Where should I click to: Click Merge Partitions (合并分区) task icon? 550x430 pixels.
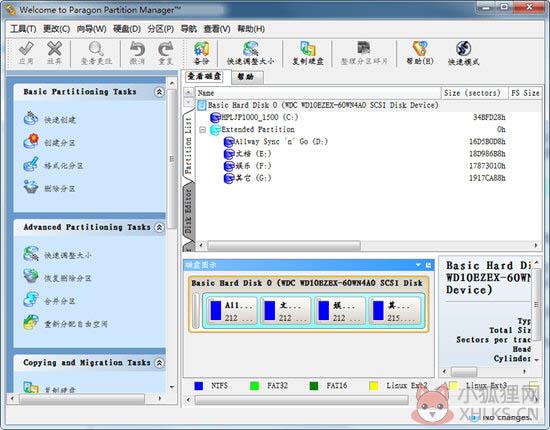(x=31, y=299)
